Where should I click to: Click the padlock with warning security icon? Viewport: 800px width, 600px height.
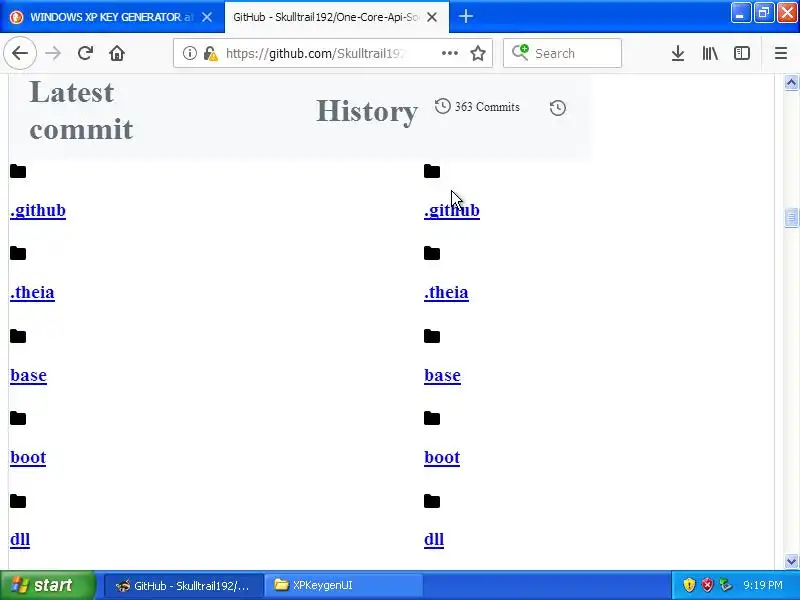(x=210, y=53)
